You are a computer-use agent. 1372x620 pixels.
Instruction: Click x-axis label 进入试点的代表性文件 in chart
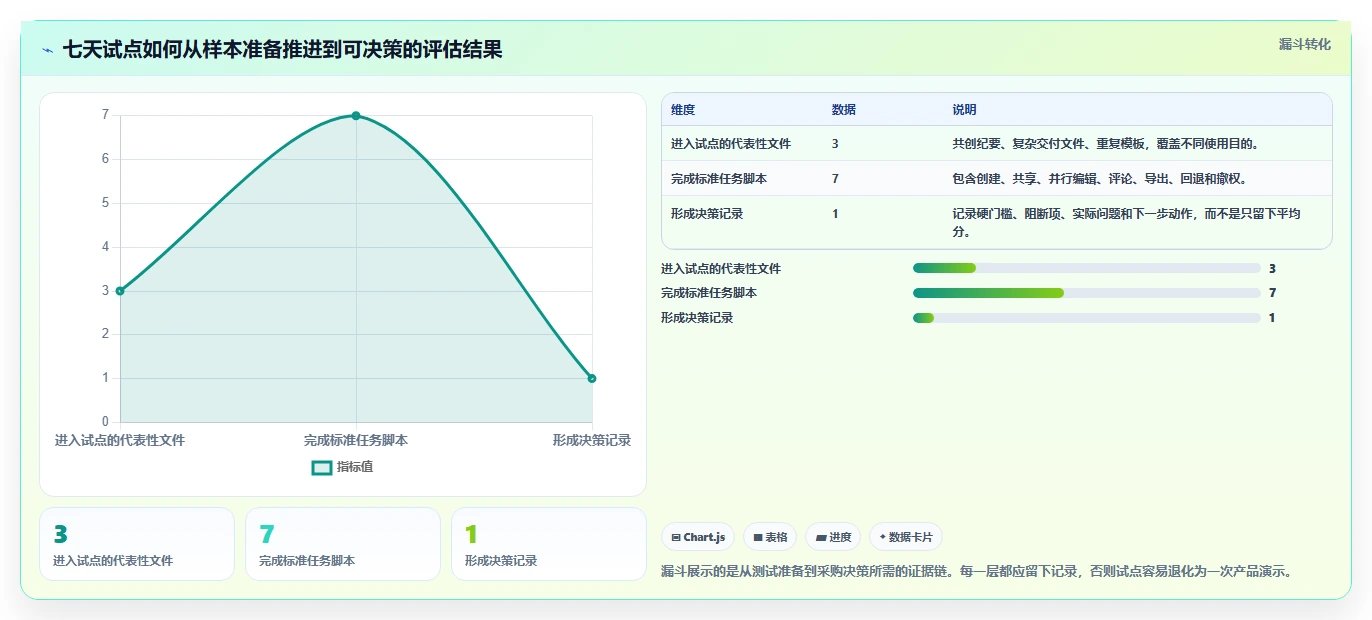click(120, 441)
